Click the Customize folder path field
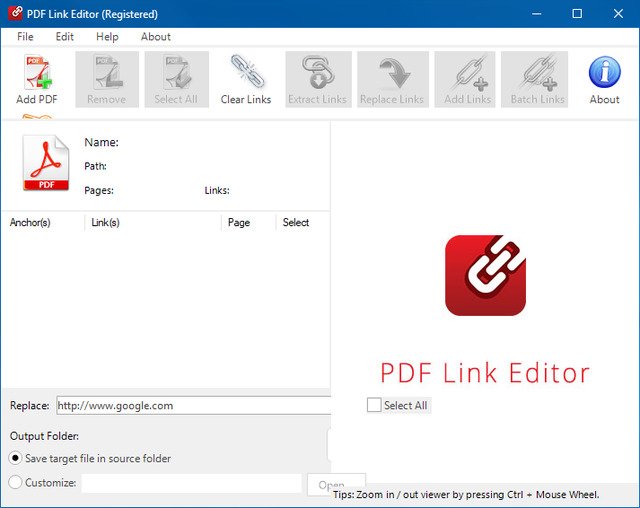640x508 pixels. (x=191, y=483)
